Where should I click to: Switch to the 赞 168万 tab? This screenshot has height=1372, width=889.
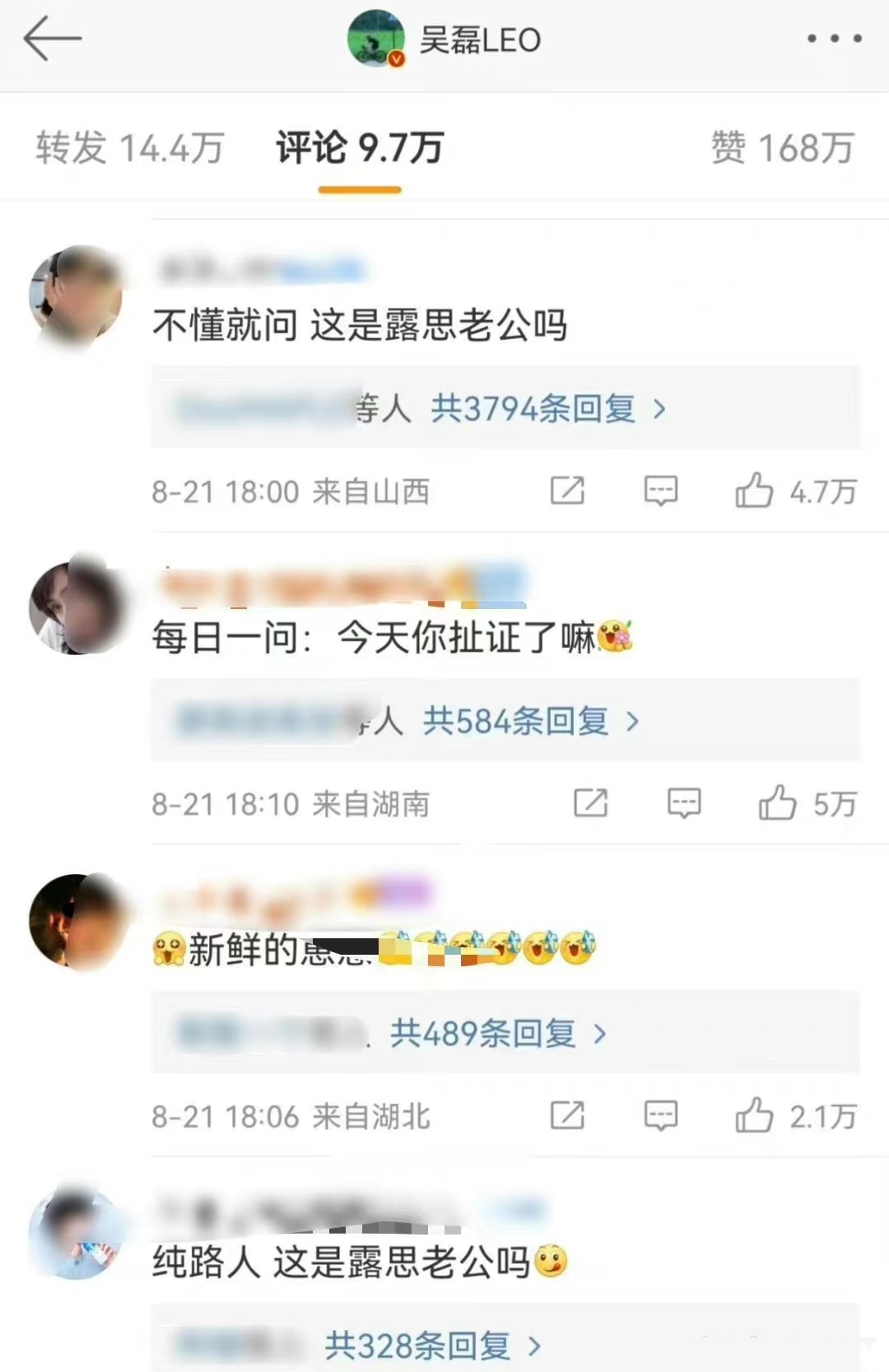tap(782, 148)
